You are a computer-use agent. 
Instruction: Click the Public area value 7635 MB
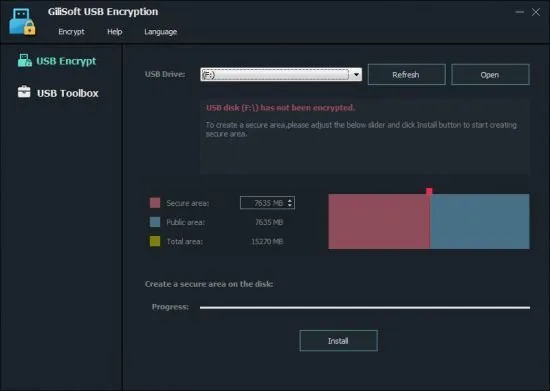[269, 222]
